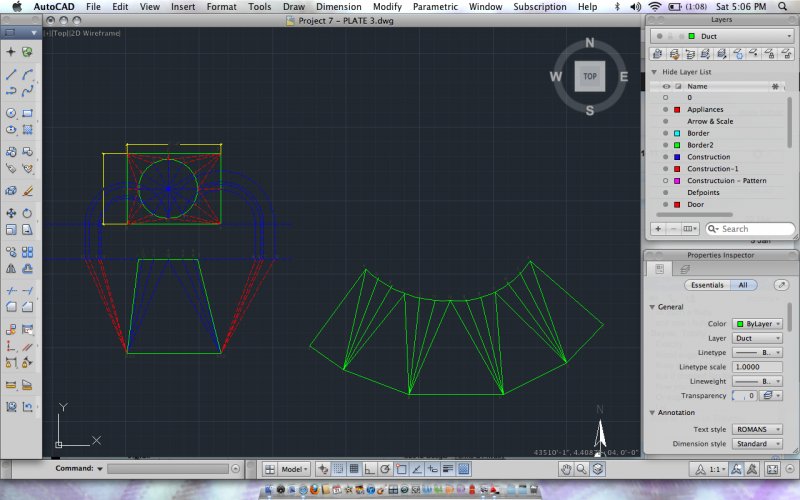This screenshot has height=500, width=800.
Task: Open the 1:1 annotation scale button
Action: [709, 469]
